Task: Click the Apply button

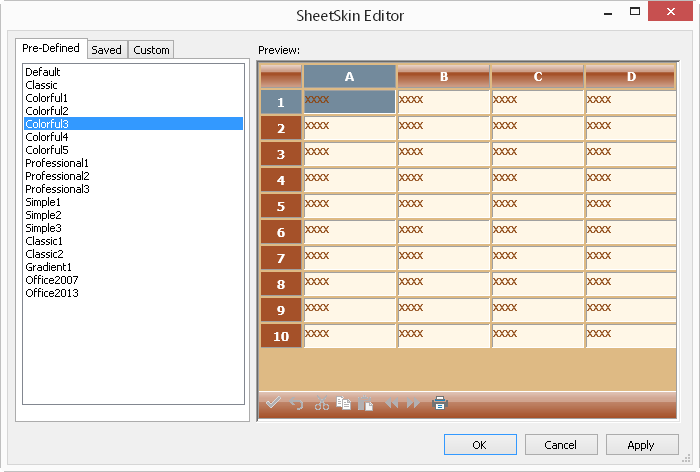Action: click(x=642, y=445)
